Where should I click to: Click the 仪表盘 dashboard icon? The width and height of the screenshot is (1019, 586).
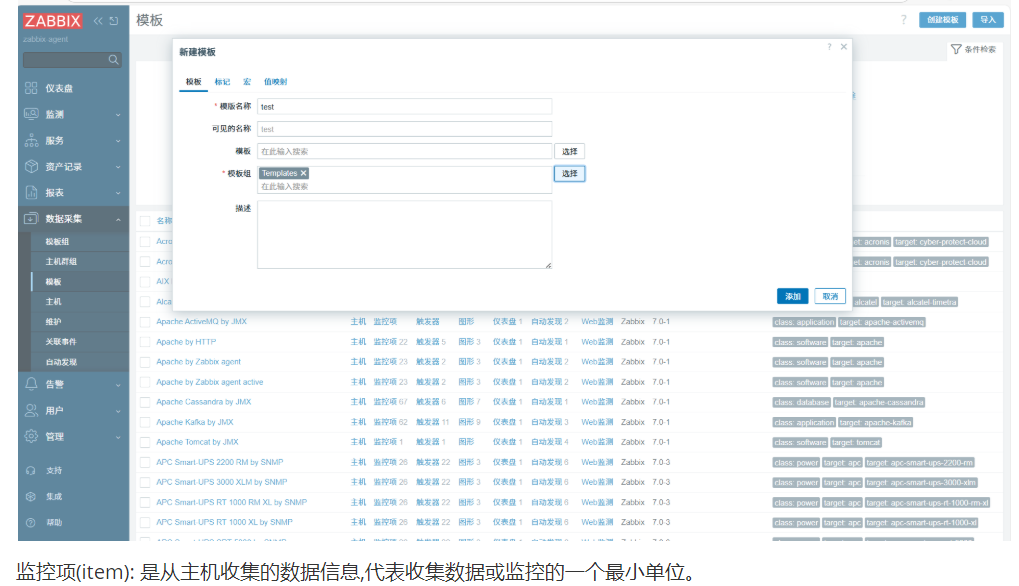click(x=31, y=88)
